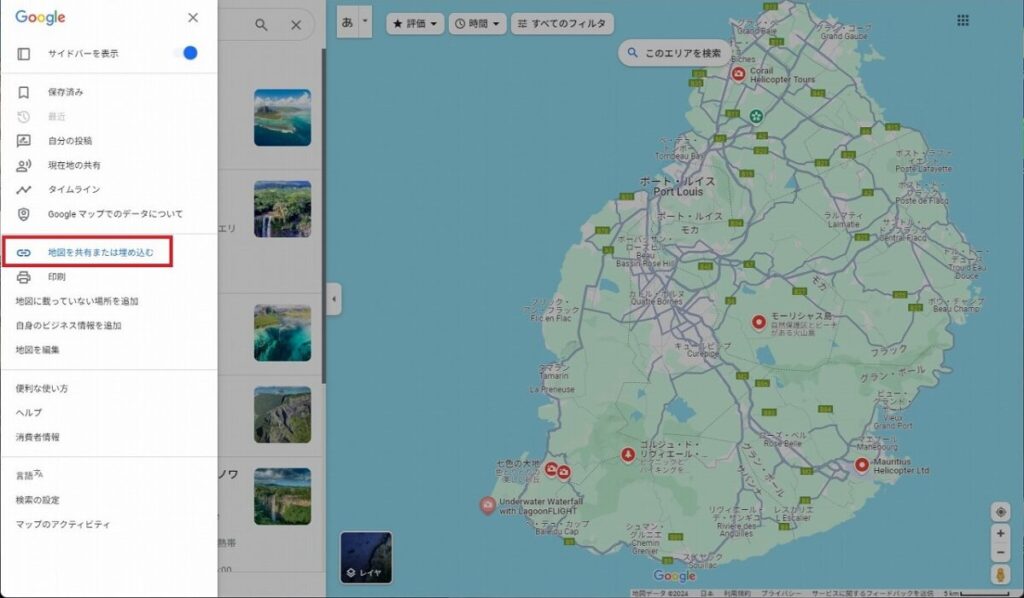
Task: Zoom in with the plus button
Action: tap(1000, 533)
